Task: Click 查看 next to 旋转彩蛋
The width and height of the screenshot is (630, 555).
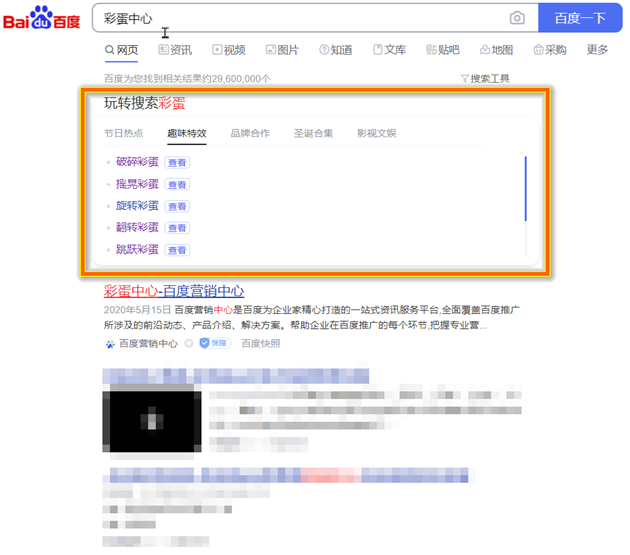Action: 177,206
